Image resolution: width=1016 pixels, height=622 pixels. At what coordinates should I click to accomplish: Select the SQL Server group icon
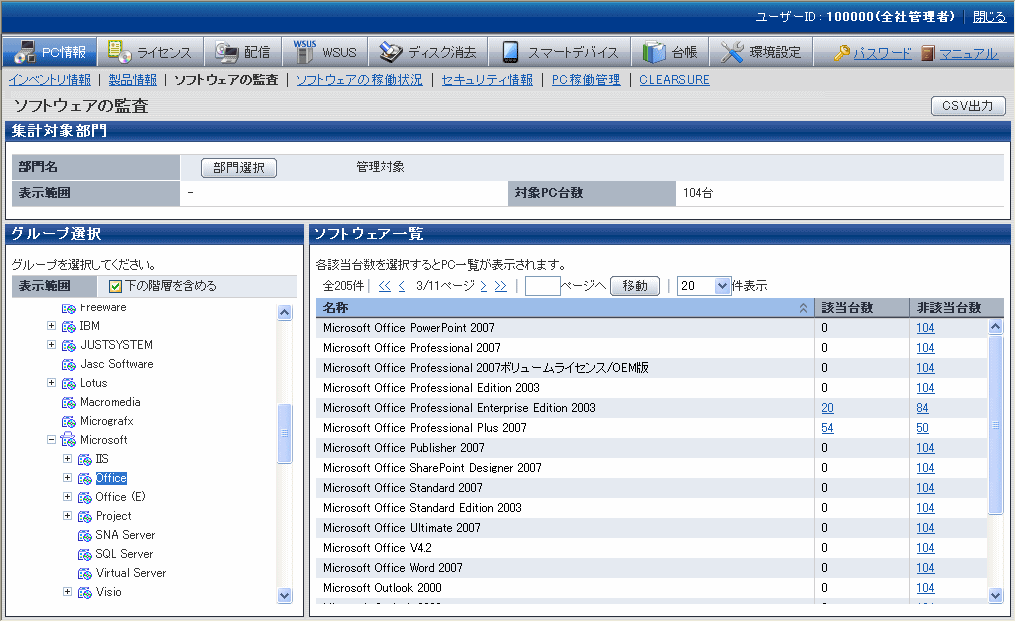click(x=84, y=554)
